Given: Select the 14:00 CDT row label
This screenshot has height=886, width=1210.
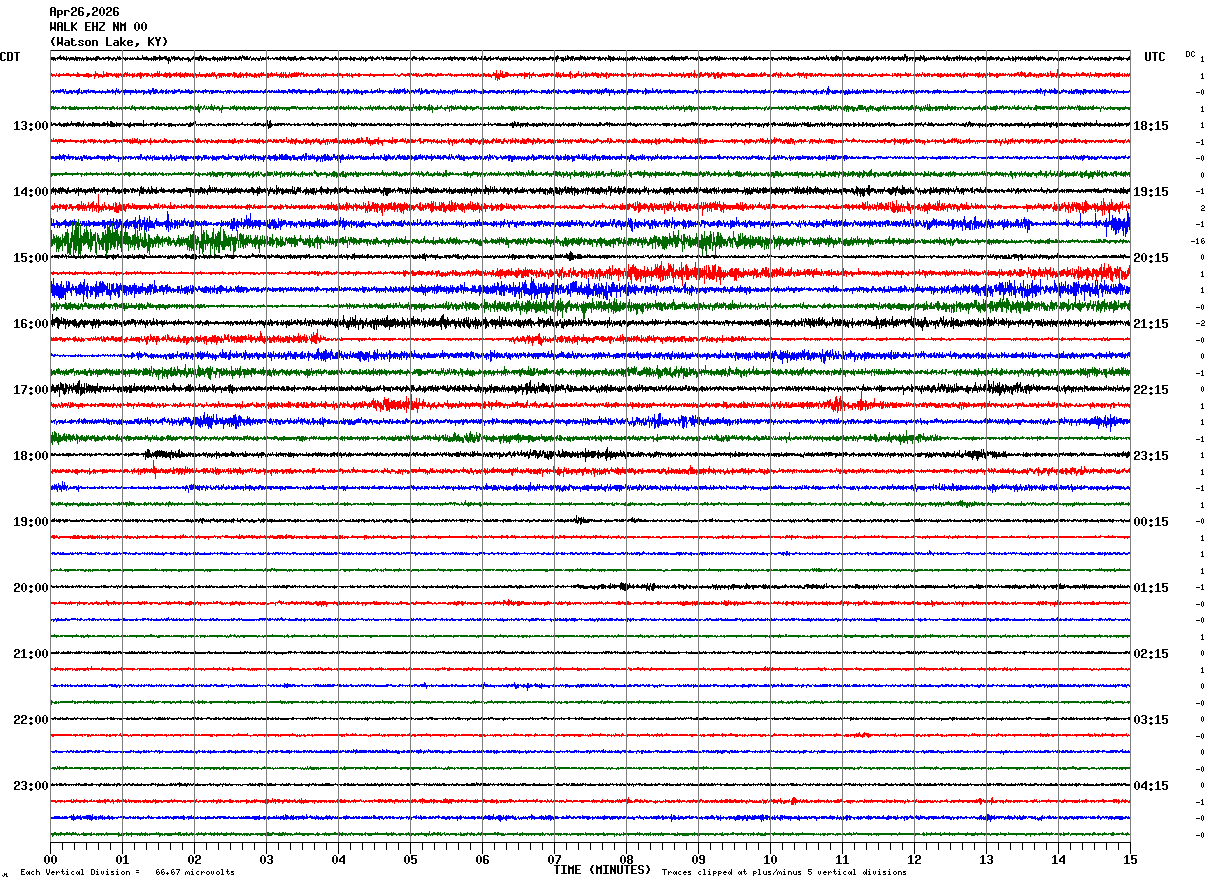Looking at the screenshot, I should 31,192.
